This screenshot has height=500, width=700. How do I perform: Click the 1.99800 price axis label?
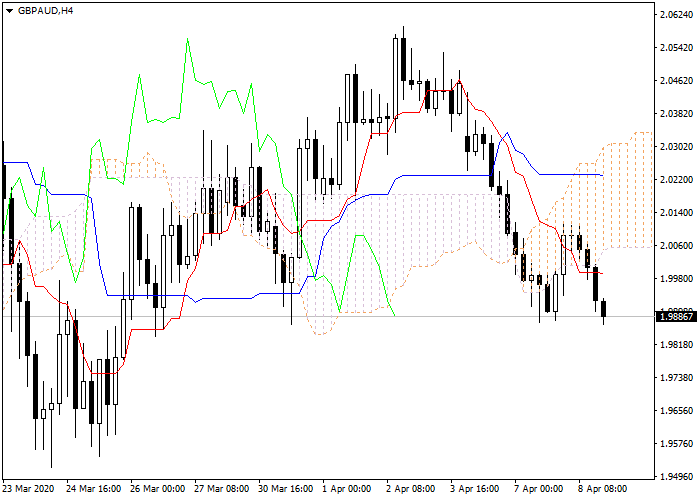click(678, 279)
